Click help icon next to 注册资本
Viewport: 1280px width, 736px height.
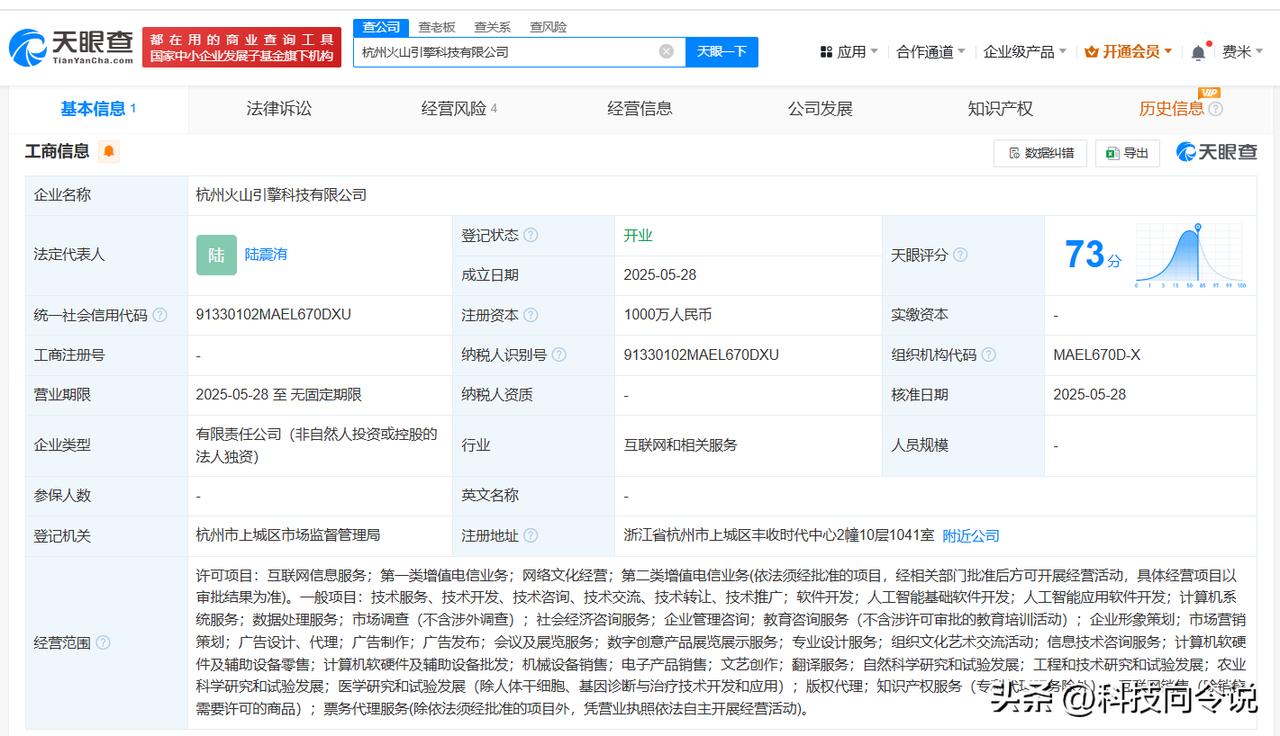tap(531, 315)
